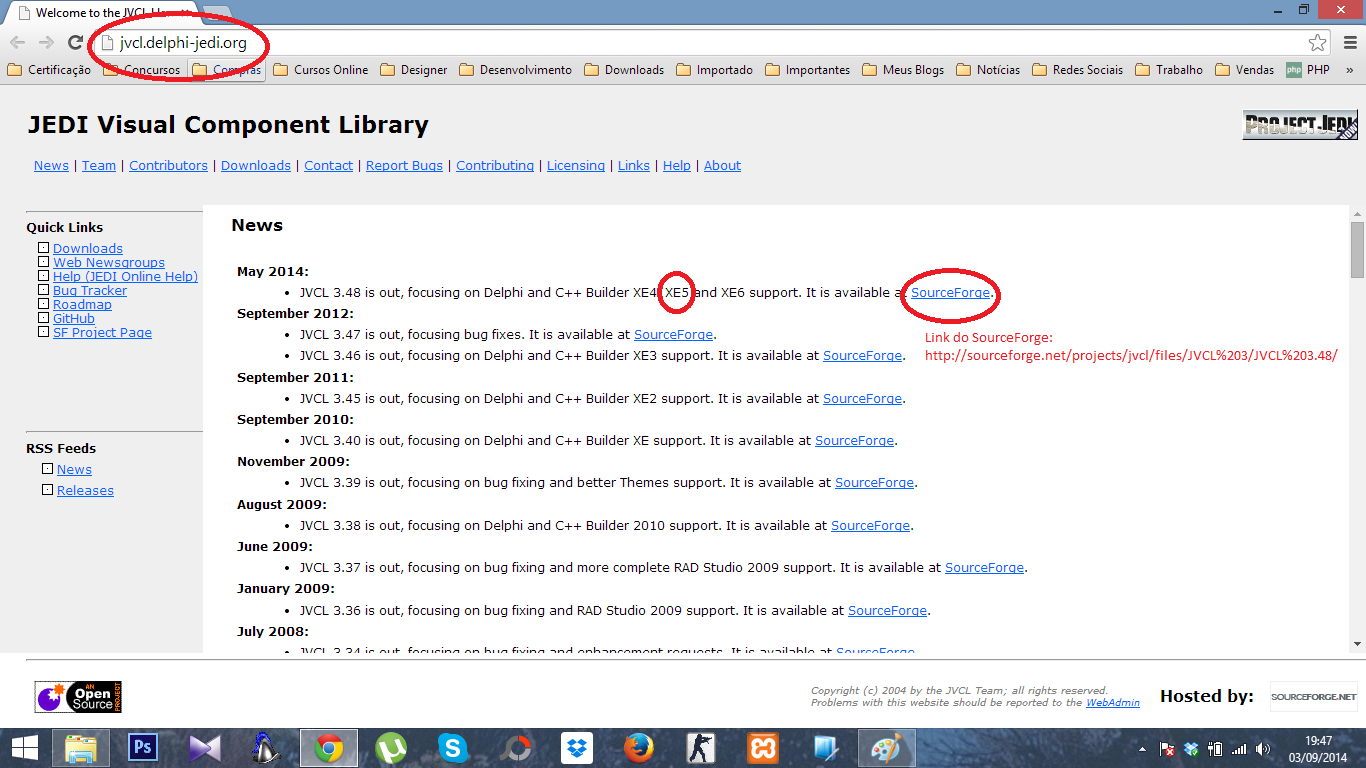Click the vertical scrollbar thumb
Image resolution: width=1366 pixels, height=768 pixels.
click(x=1357, y=250)
